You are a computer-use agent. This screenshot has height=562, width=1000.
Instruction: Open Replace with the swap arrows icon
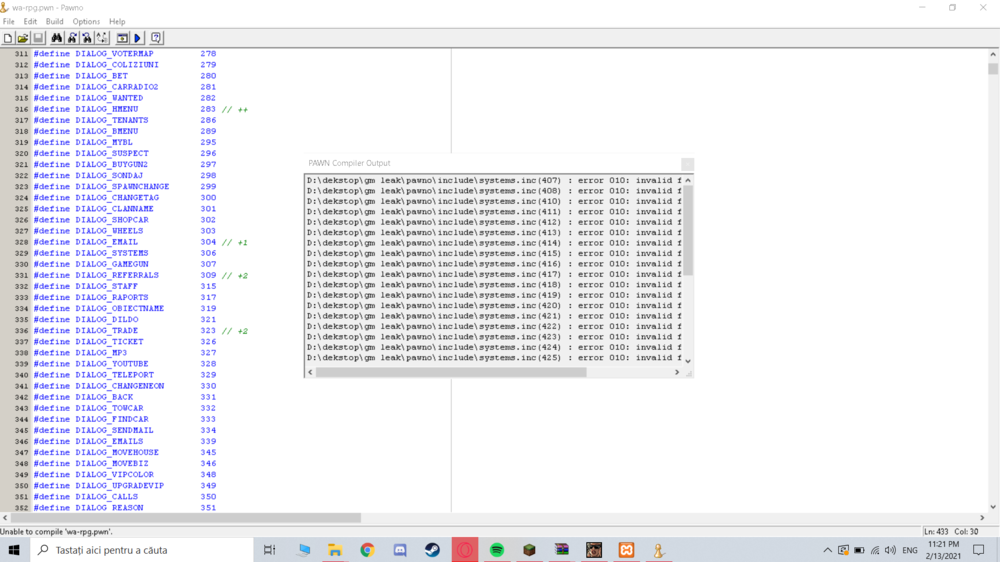(x=102, y=38)
